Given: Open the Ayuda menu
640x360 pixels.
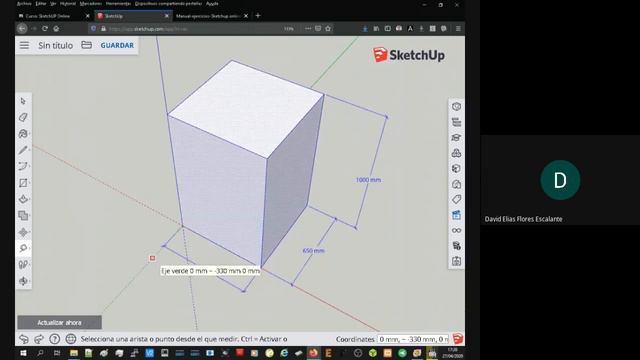Looking at the screenshot, I should click(212, 4).
